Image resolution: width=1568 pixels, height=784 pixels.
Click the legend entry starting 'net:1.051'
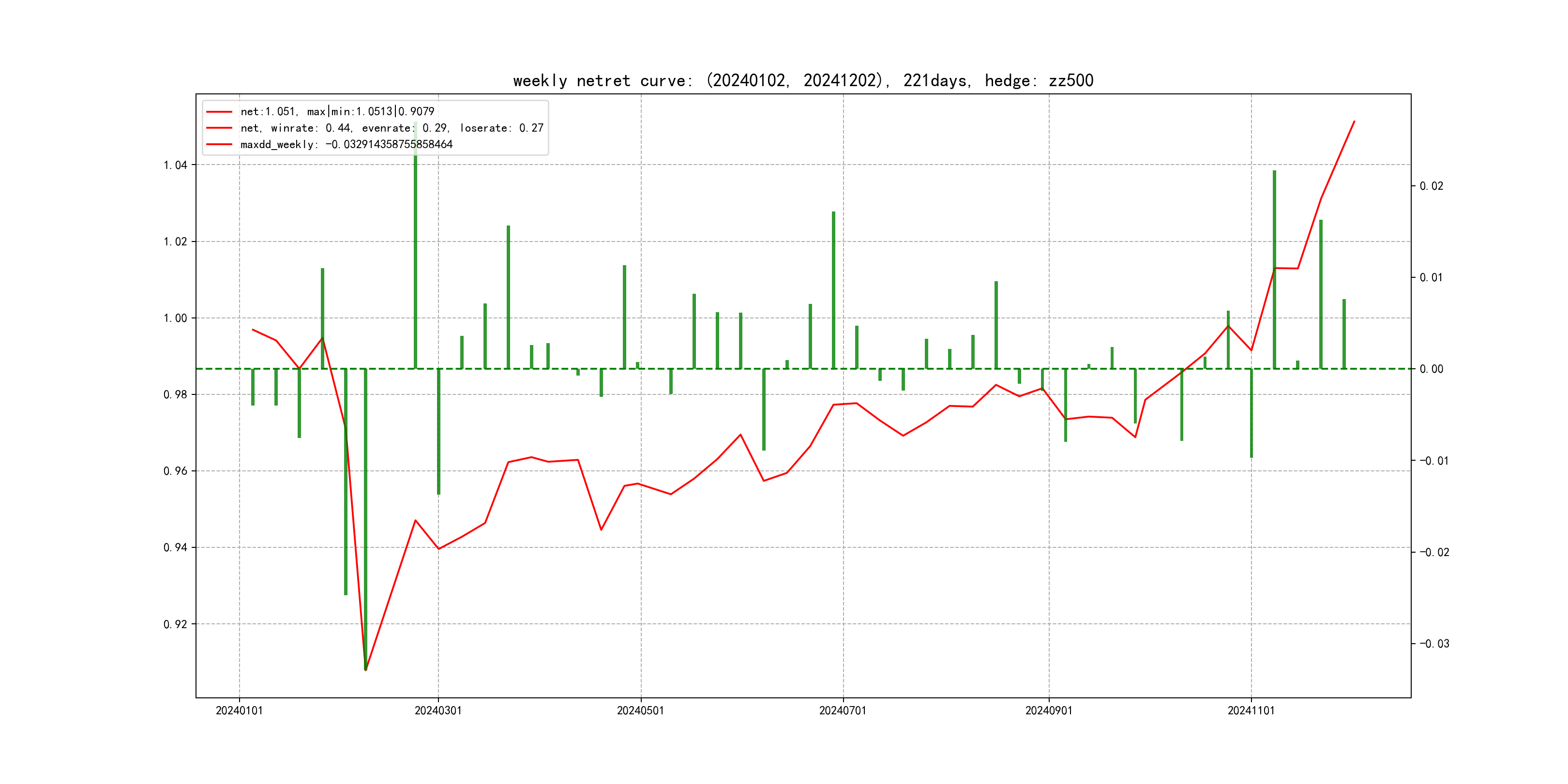337,111
